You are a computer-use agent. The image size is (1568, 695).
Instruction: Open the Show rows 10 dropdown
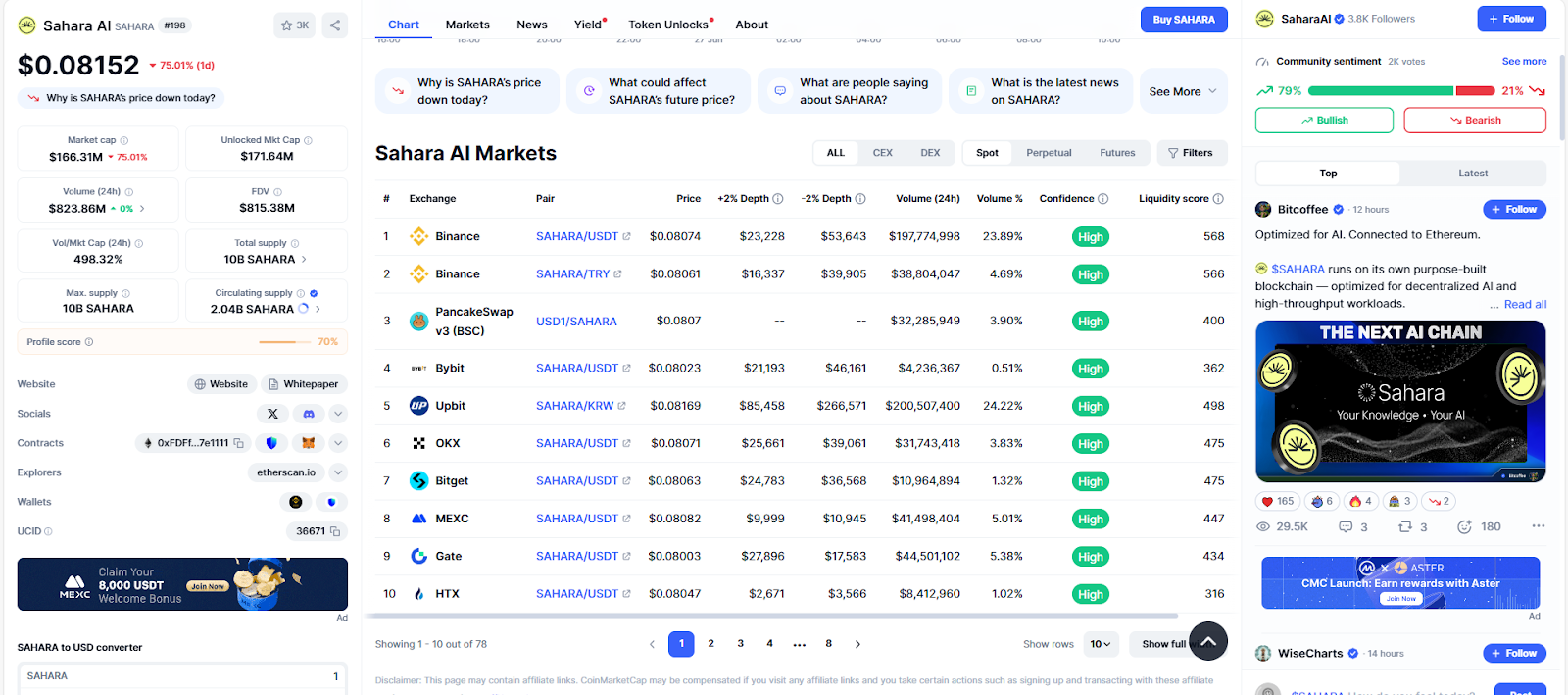[x=1101, y=644]
